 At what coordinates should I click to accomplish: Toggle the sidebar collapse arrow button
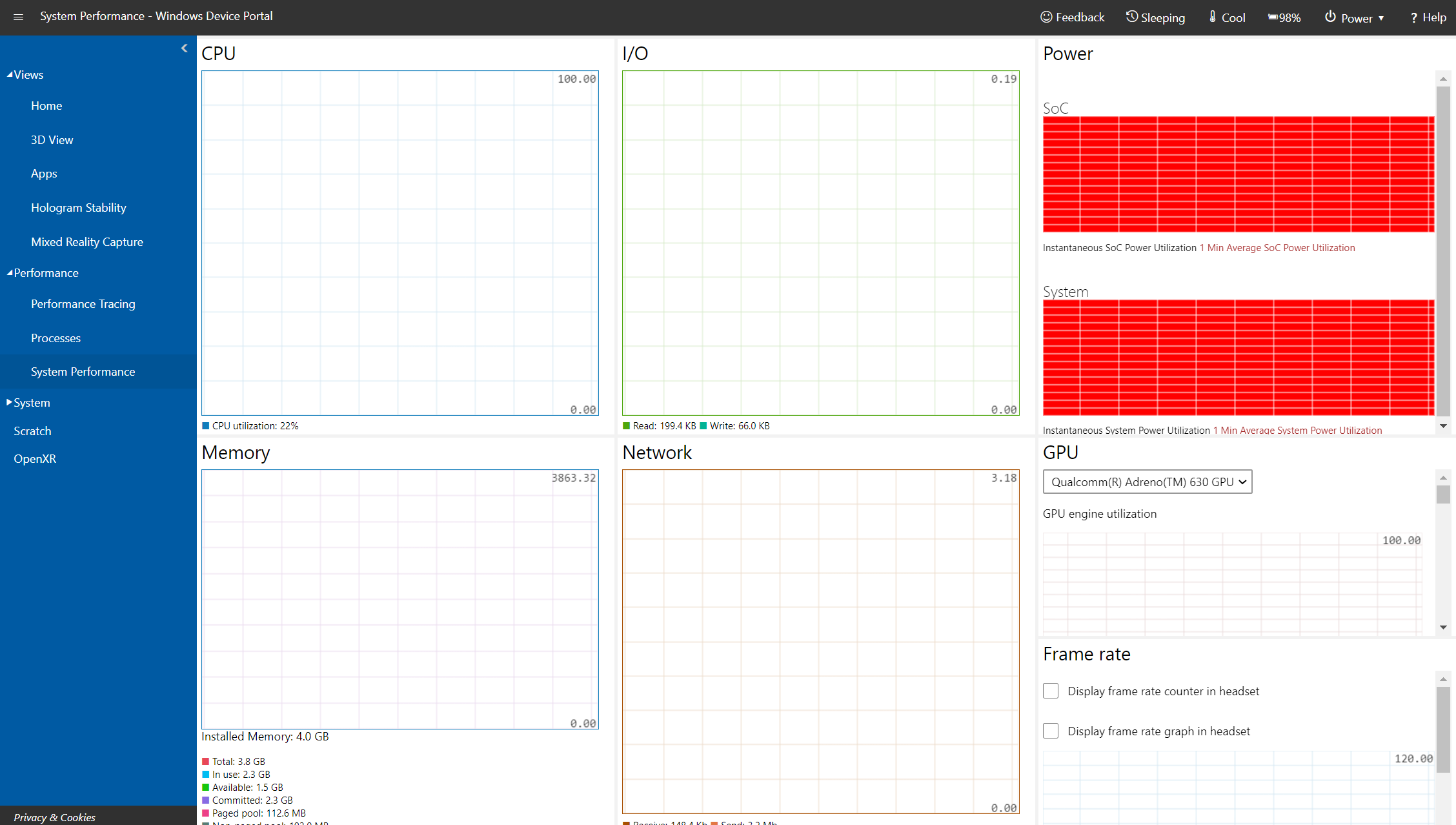tap(184, 48)
